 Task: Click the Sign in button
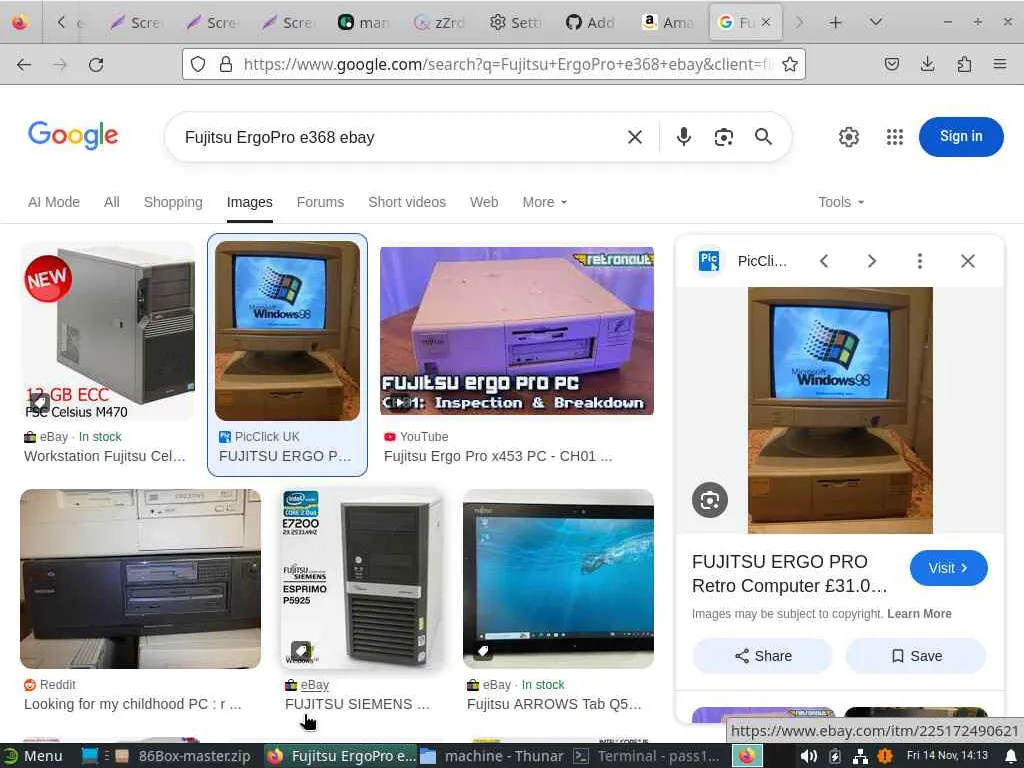point(961,136)
